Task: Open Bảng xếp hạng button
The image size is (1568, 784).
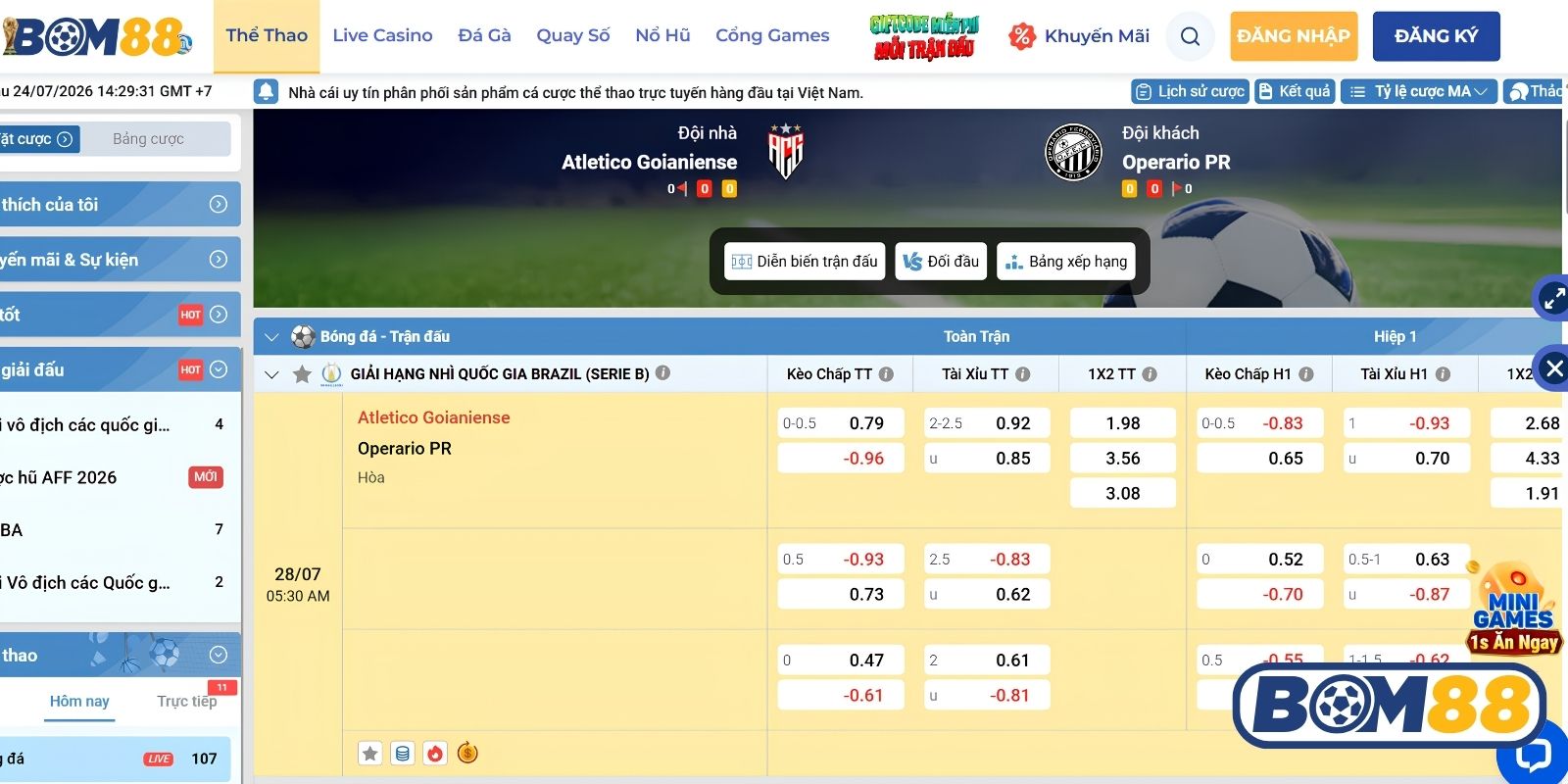Action: click(1066, 262)
